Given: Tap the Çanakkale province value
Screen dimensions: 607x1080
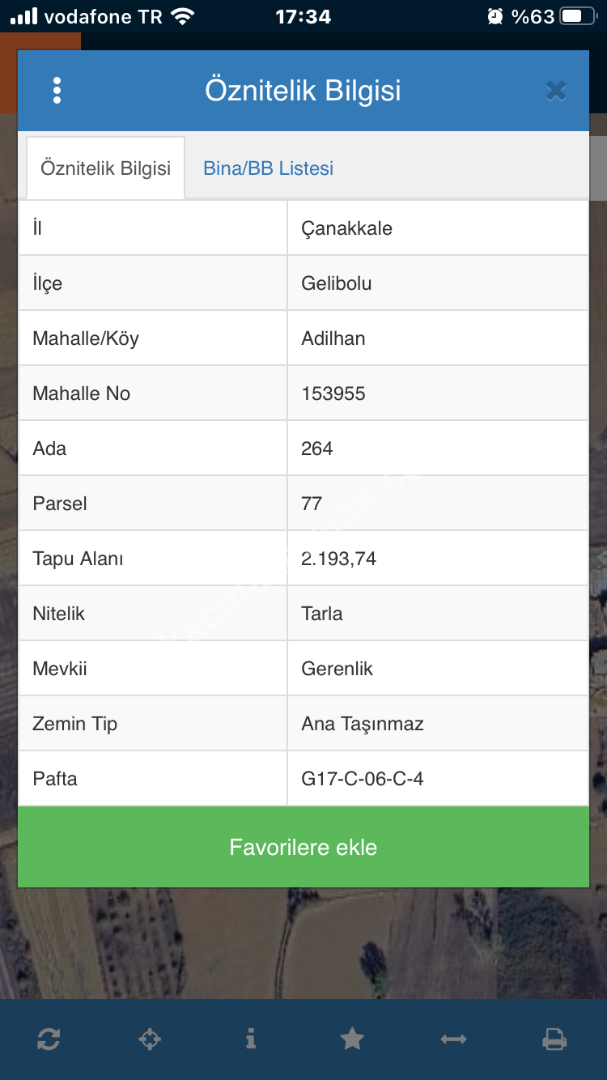Looking at the screenshot, I should click(347, 228).
